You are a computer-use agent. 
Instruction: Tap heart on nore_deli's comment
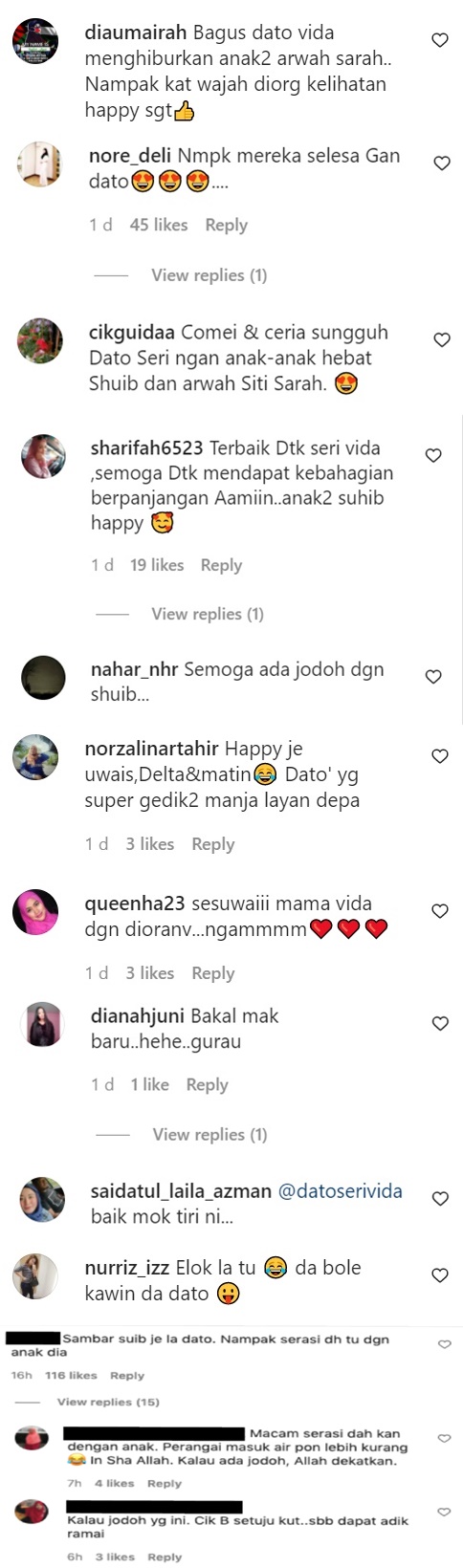point(442,163)
